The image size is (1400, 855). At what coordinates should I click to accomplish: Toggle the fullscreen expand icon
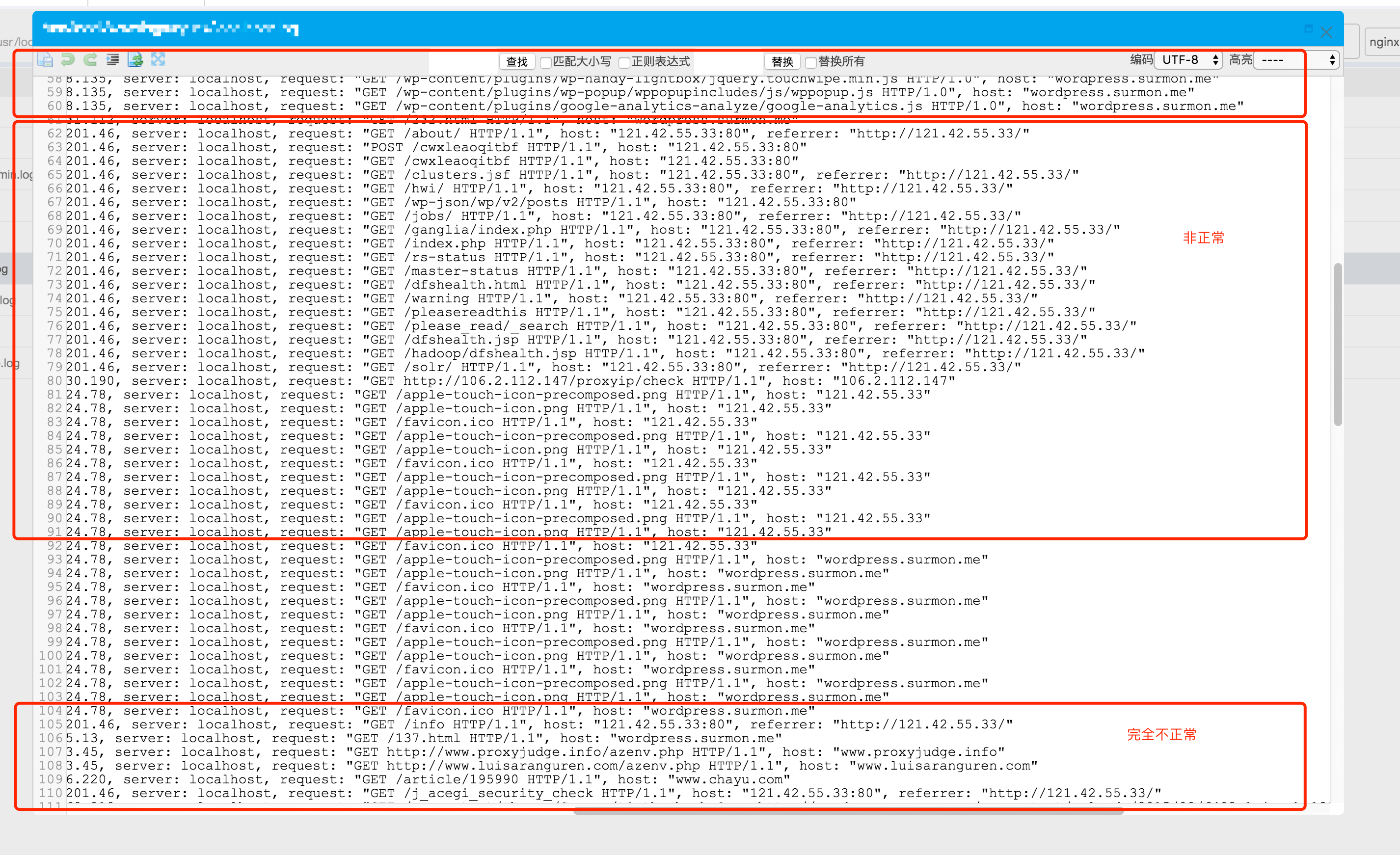point(158,60)
